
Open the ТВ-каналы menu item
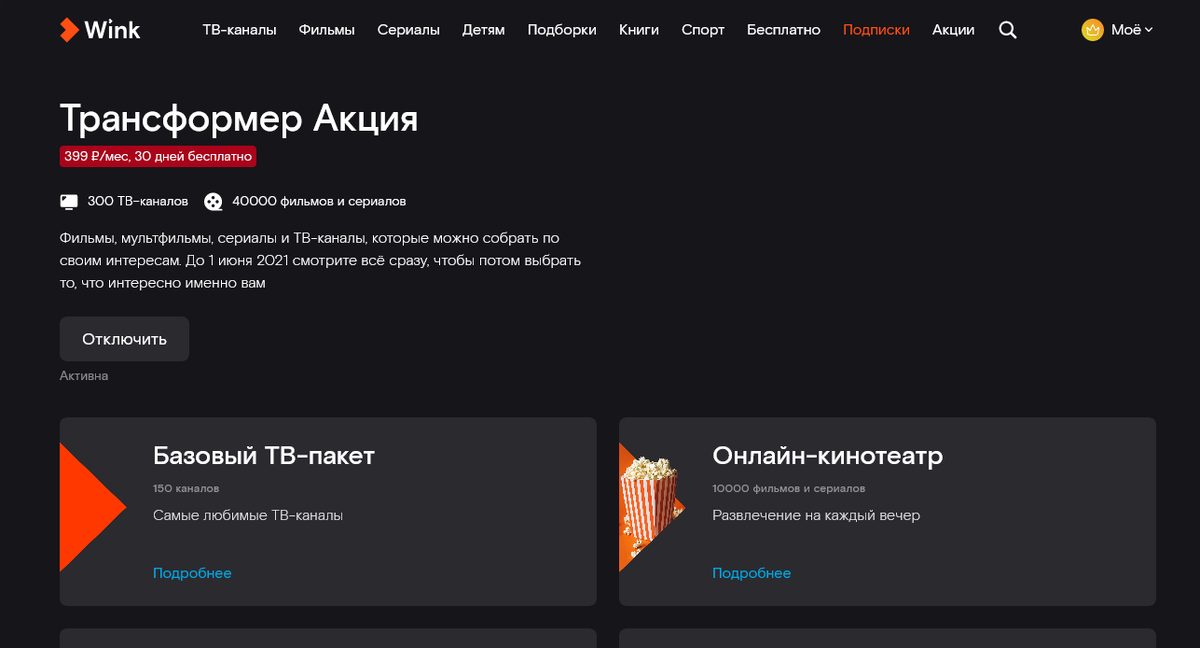pyautogui.click(x=239, y=30)
